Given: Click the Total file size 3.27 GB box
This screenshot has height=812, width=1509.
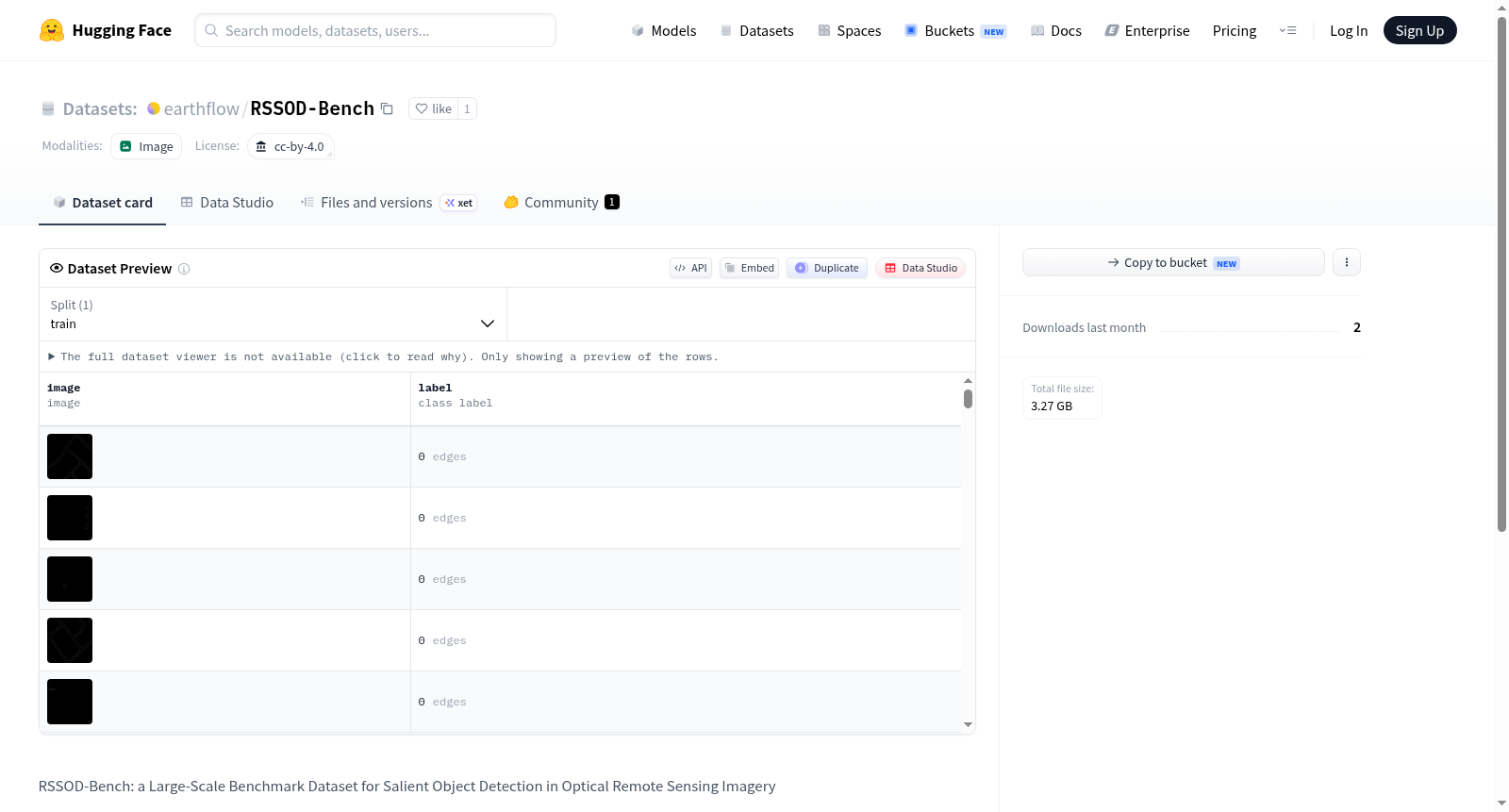Looking at the screenshot, I should click(x=1062, y=397).
